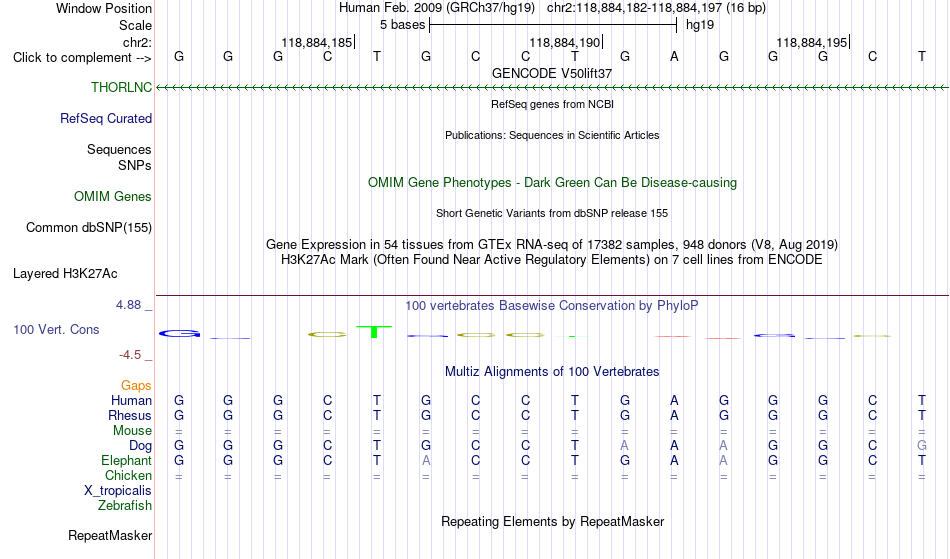The image size is (950, 559).
Task: Click the Window Position label
Action: click(104, 8)
